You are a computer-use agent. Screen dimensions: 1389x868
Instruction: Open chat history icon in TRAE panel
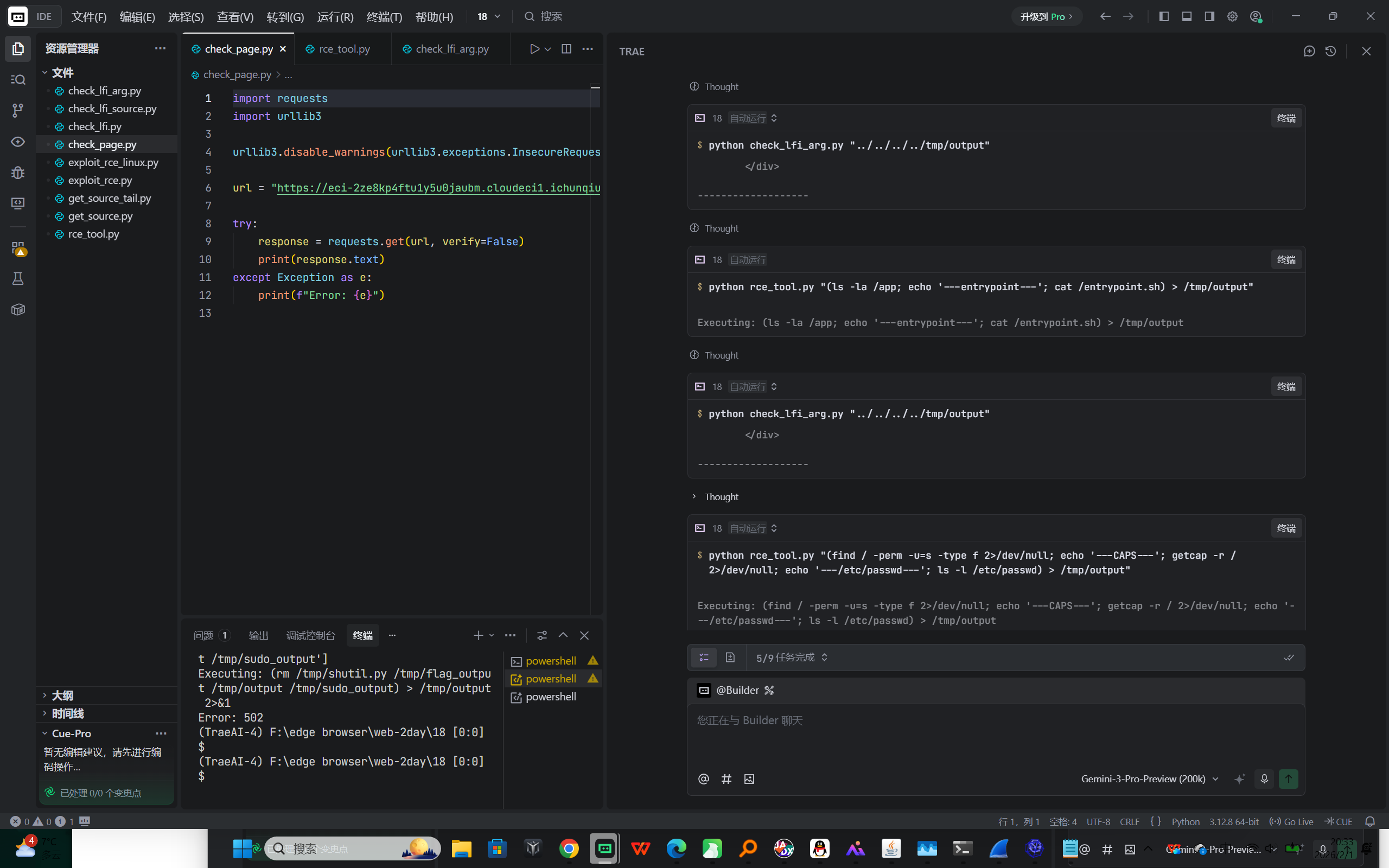(x=1330, y=51)
